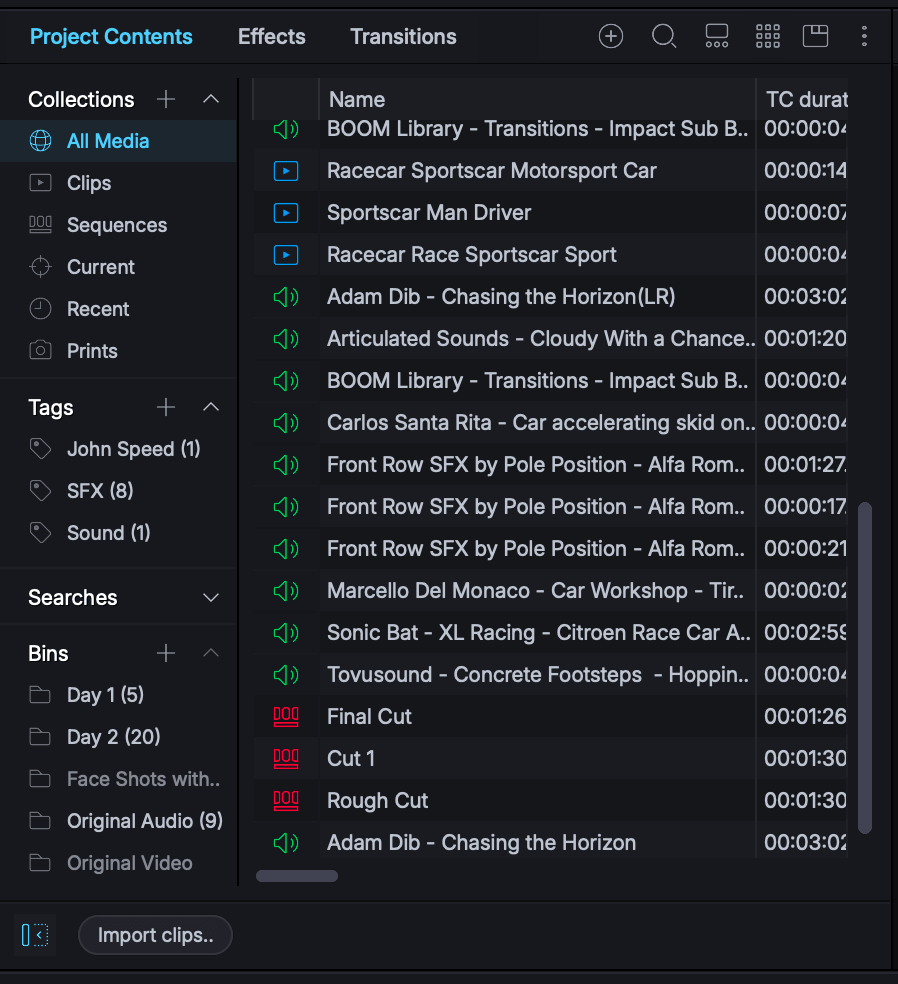This screenshot has height=984, width=898.
Task: Open the three-dot more options menu
Action: [x=864, y=36]
